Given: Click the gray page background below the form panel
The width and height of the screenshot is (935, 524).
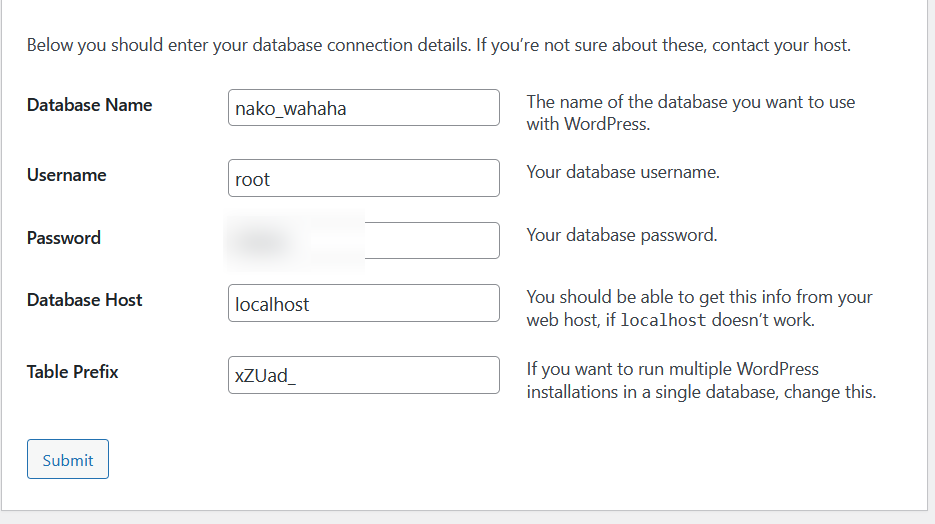Looking at the screenshot, I should coord(467,518).
